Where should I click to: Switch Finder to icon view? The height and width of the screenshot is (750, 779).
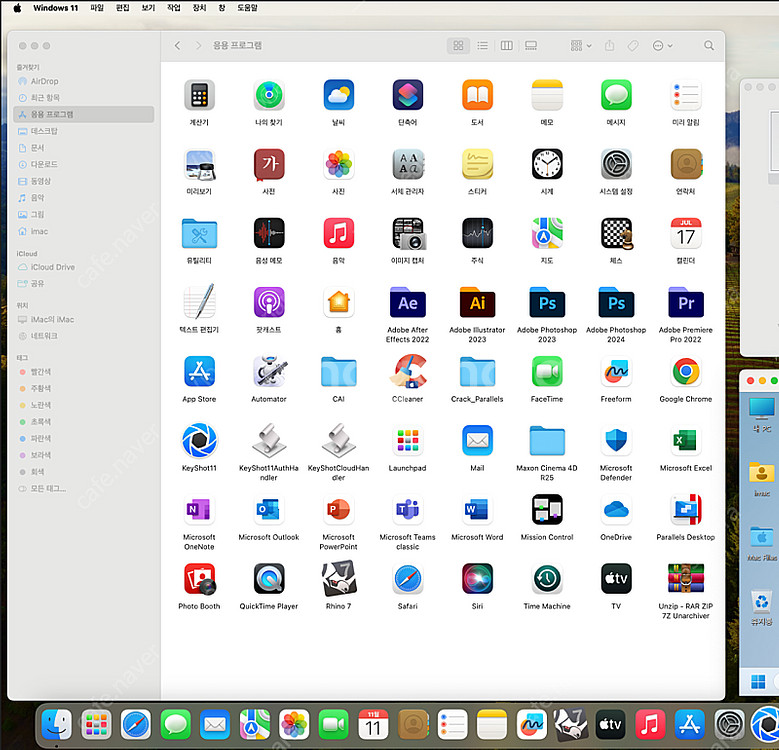tap(458, 46)
